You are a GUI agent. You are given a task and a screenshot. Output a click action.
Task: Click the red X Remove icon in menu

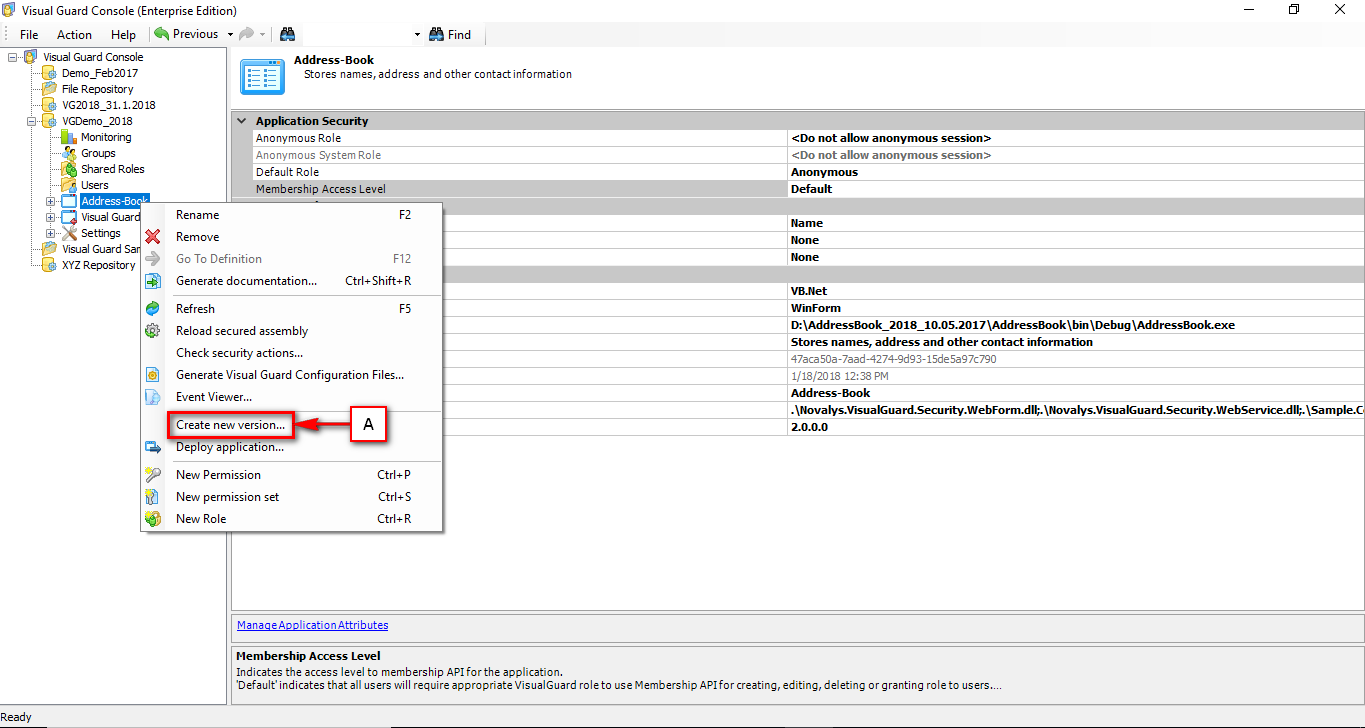[153, 237]
